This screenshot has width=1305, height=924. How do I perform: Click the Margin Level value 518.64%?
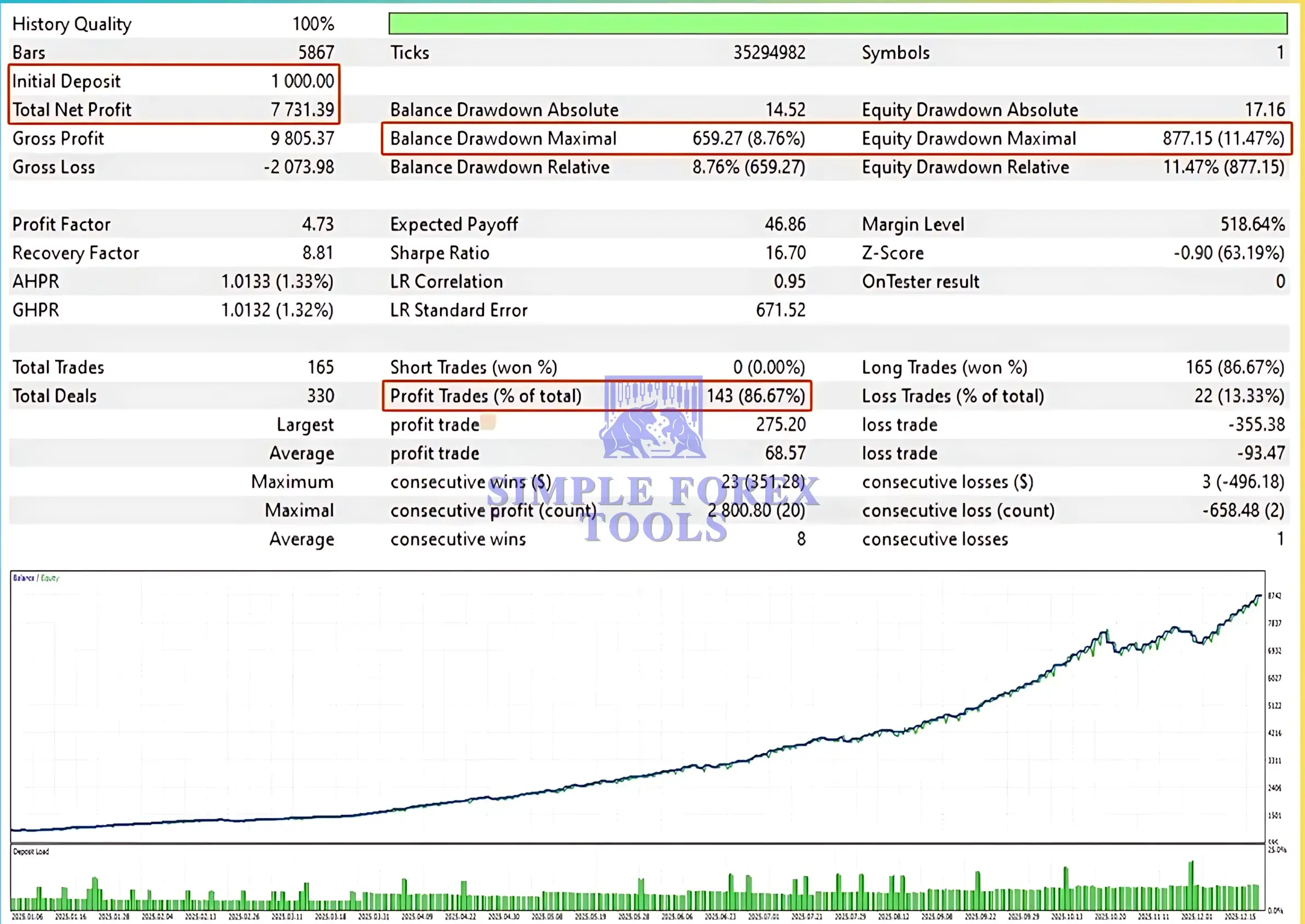coord(1252,224)
